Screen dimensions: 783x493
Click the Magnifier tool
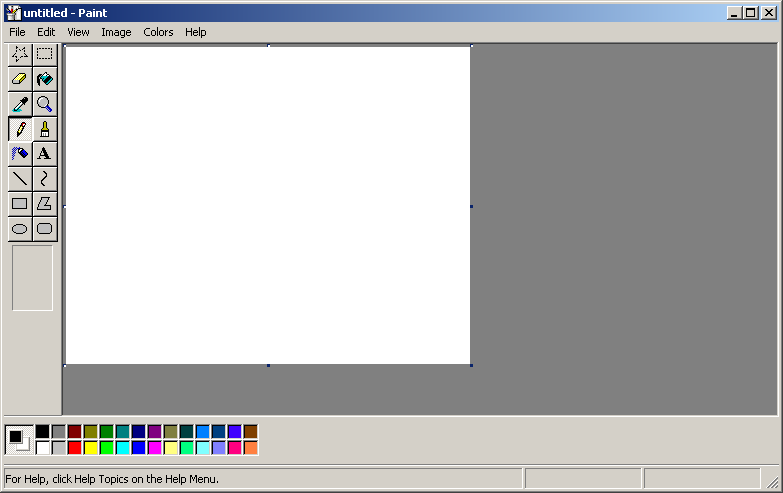[x=44, y=104]
